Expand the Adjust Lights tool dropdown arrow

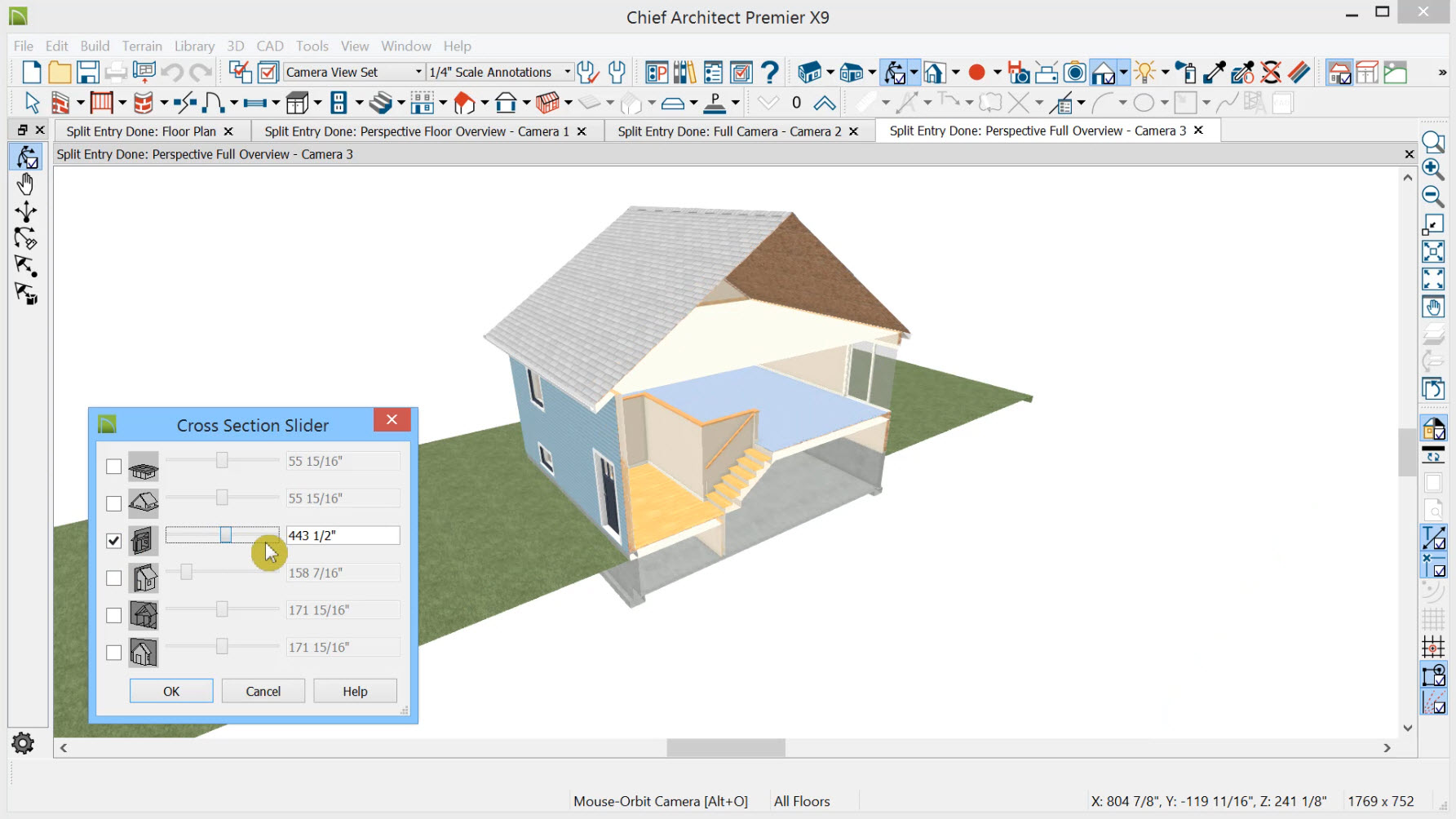tap(1165, 73)
